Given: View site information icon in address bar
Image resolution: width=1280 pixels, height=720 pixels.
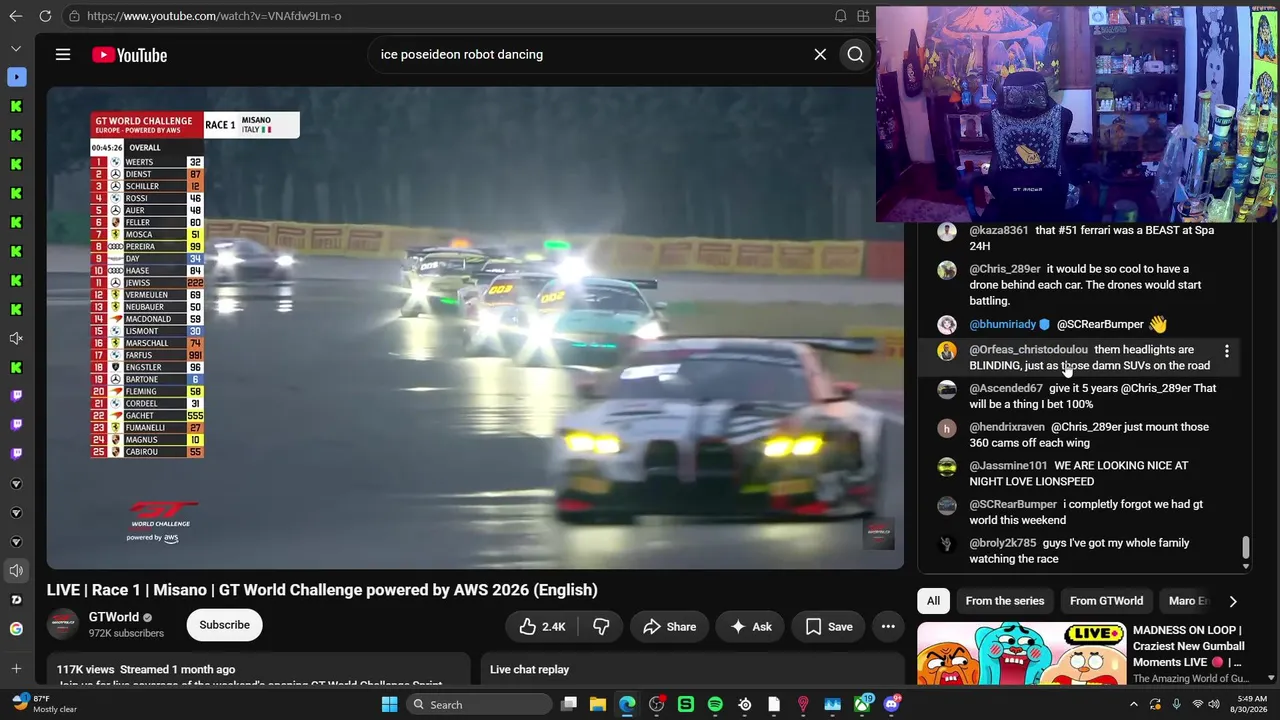Looking at the screenshot, I should (x=74, y=16).
